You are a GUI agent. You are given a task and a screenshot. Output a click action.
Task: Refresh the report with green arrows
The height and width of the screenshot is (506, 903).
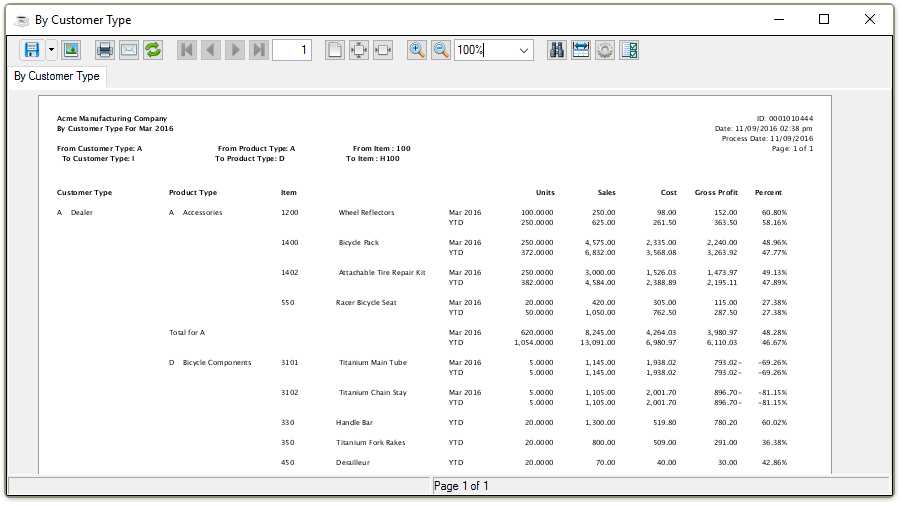point(153,50)
